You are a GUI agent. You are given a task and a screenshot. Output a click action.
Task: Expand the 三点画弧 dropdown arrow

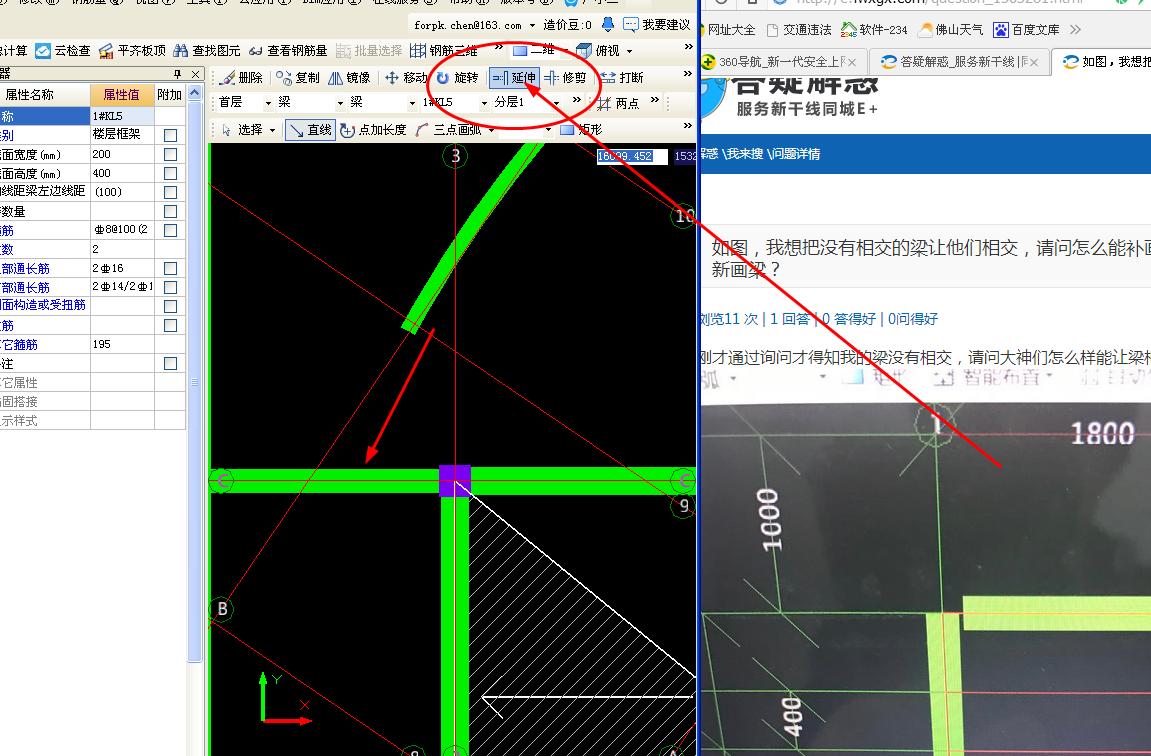coord(491,130)
